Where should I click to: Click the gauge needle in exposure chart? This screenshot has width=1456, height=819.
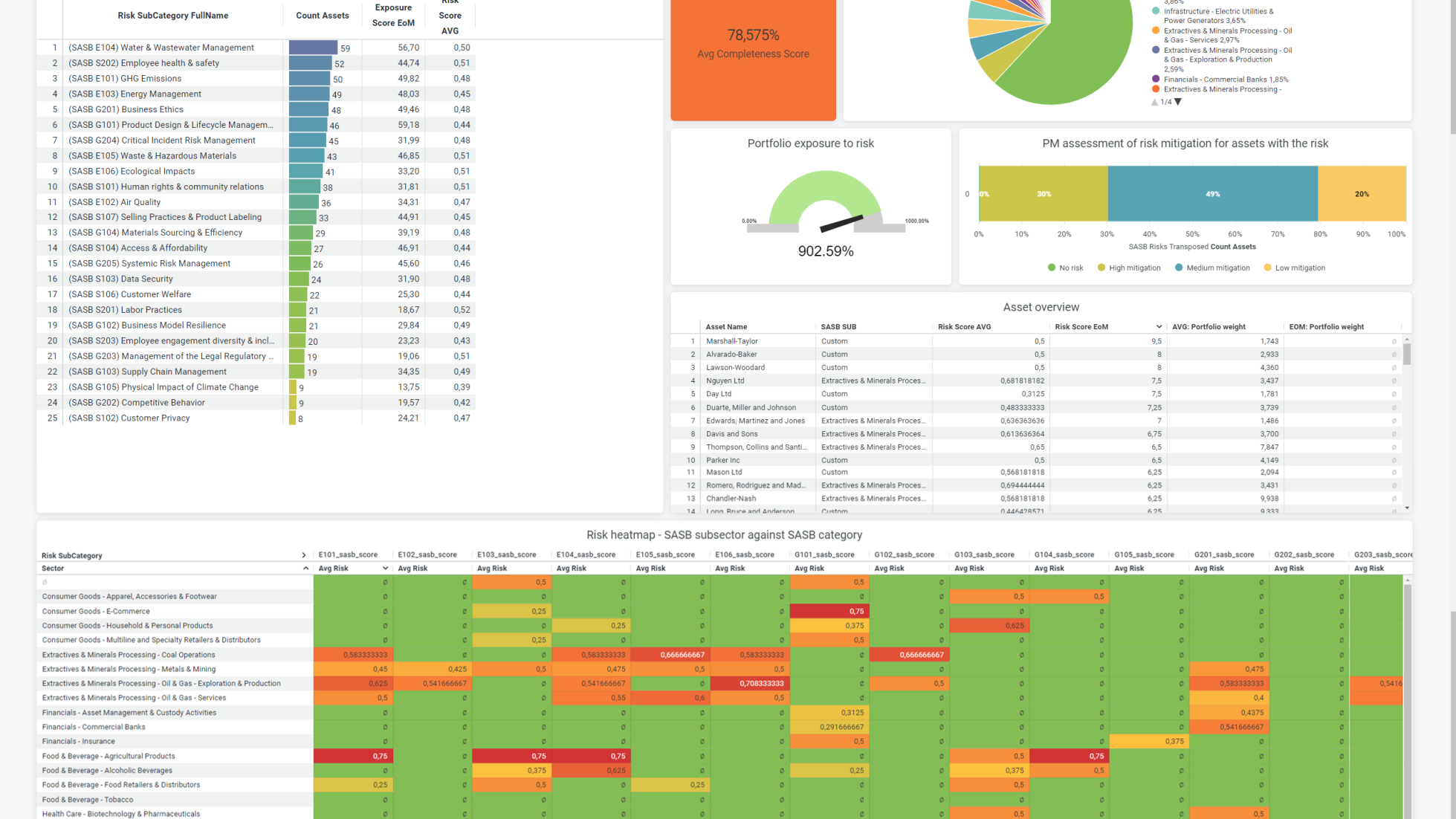click(x=841, y=223)
